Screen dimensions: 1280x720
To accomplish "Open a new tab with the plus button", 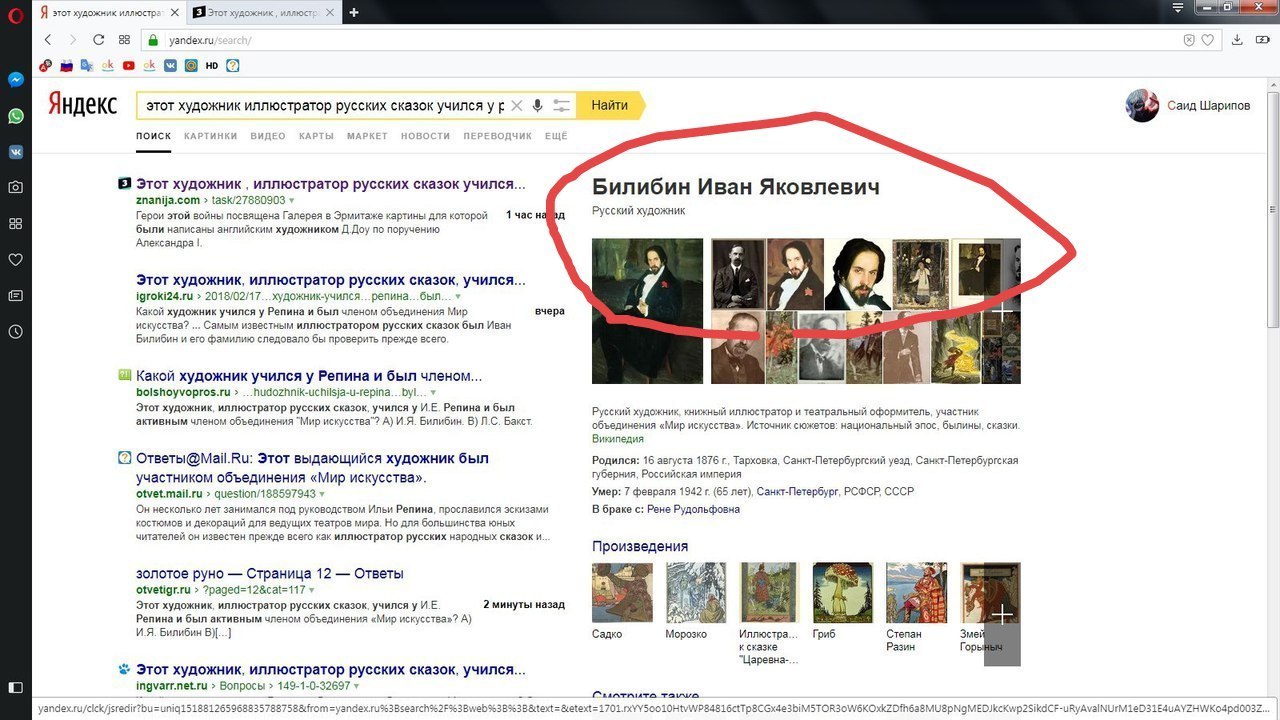I will coord(354,12).
